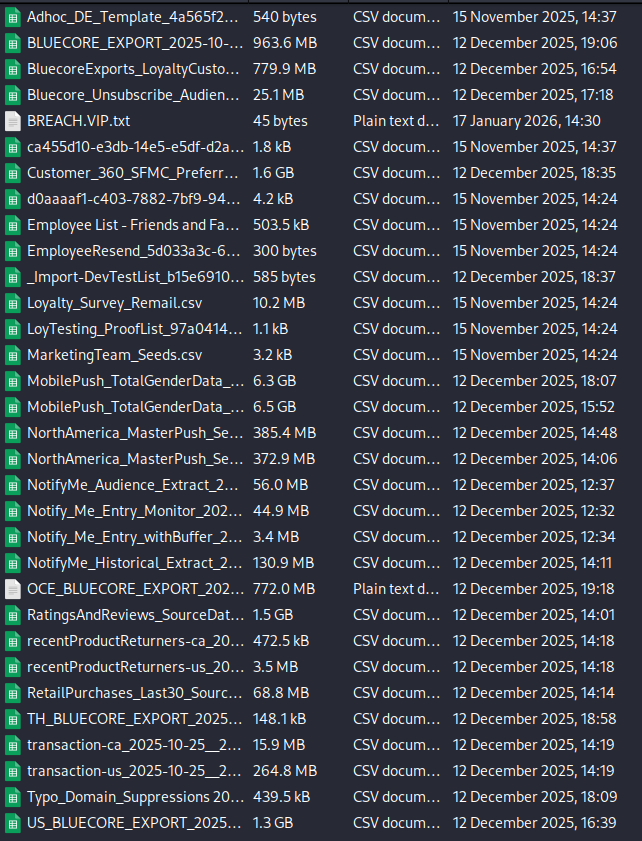This screenshot has height=841, width=642.
Task: Click the spreadsheet icon of BLUECORE_EXPORT_2025-10 file
Action: [12, 43]
